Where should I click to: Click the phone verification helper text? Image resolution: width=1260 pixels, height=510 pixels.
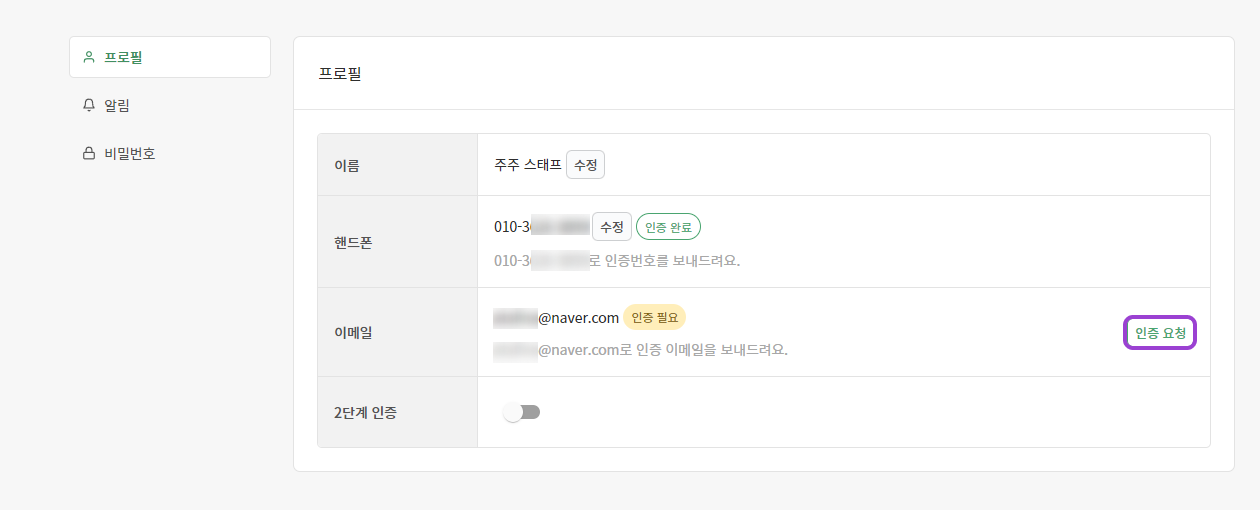622,261
